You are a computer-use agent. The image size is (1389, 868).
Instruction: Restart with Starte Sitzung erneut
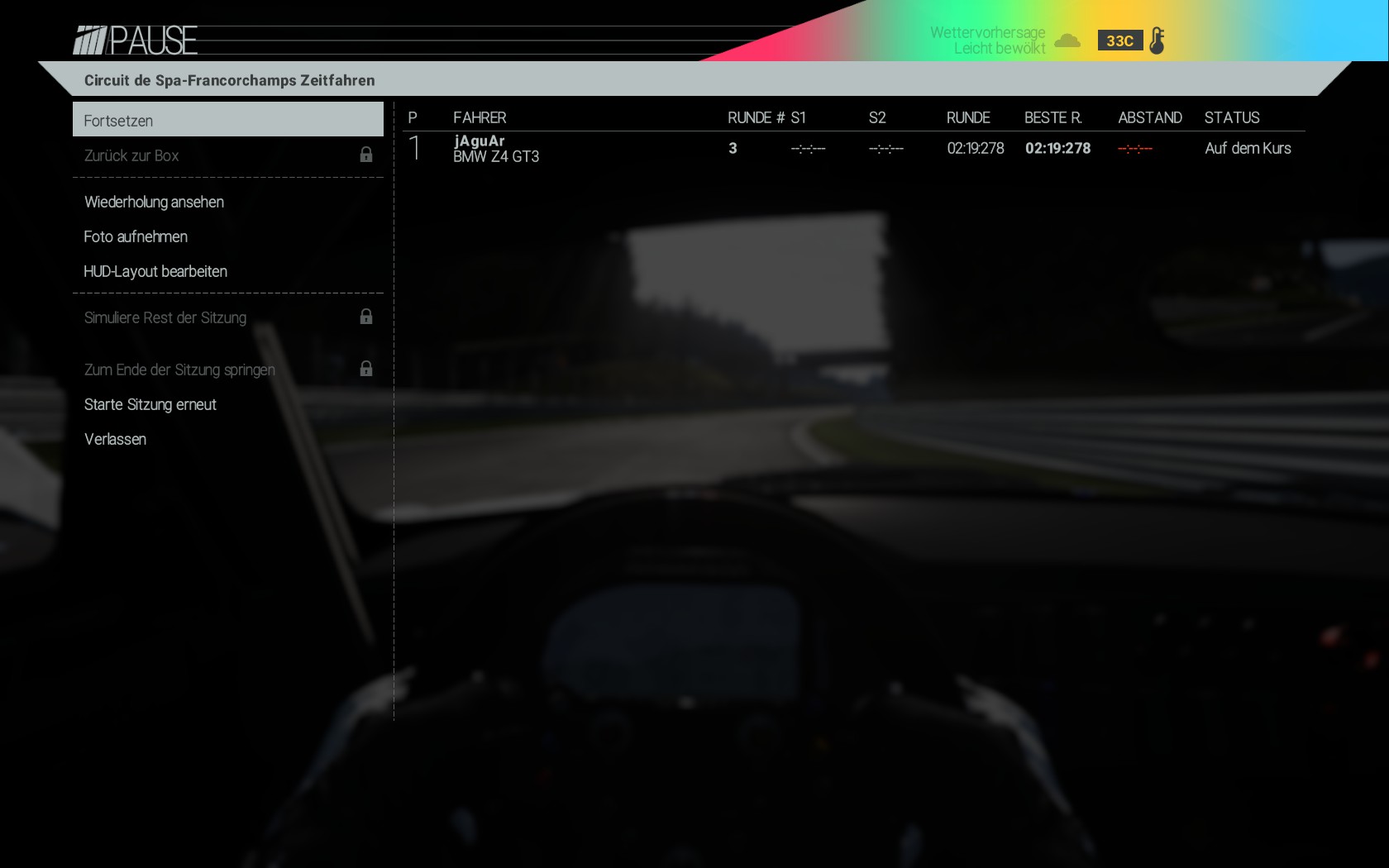(150, 404)
